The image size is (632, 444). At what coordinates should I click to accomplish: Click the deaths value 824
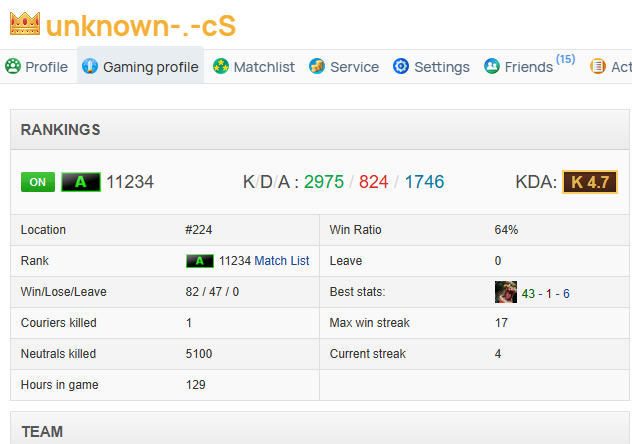coord(373,182)
